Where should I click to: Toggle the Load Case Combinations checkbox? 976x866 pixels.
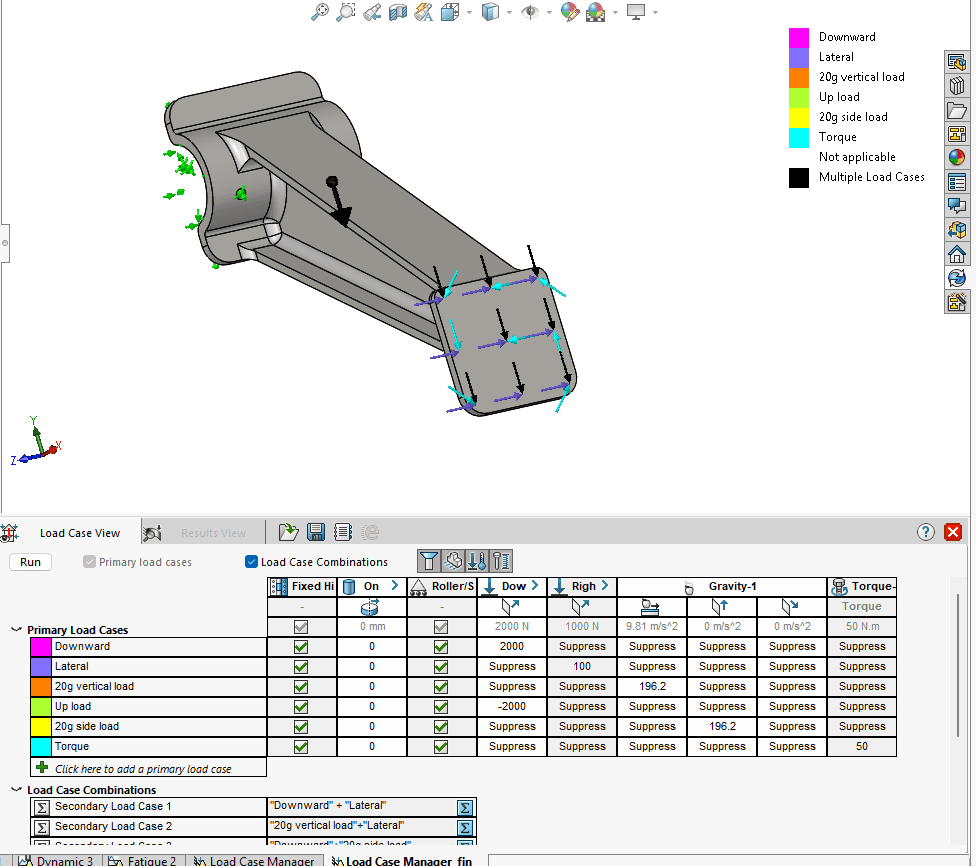coord(252,562)
